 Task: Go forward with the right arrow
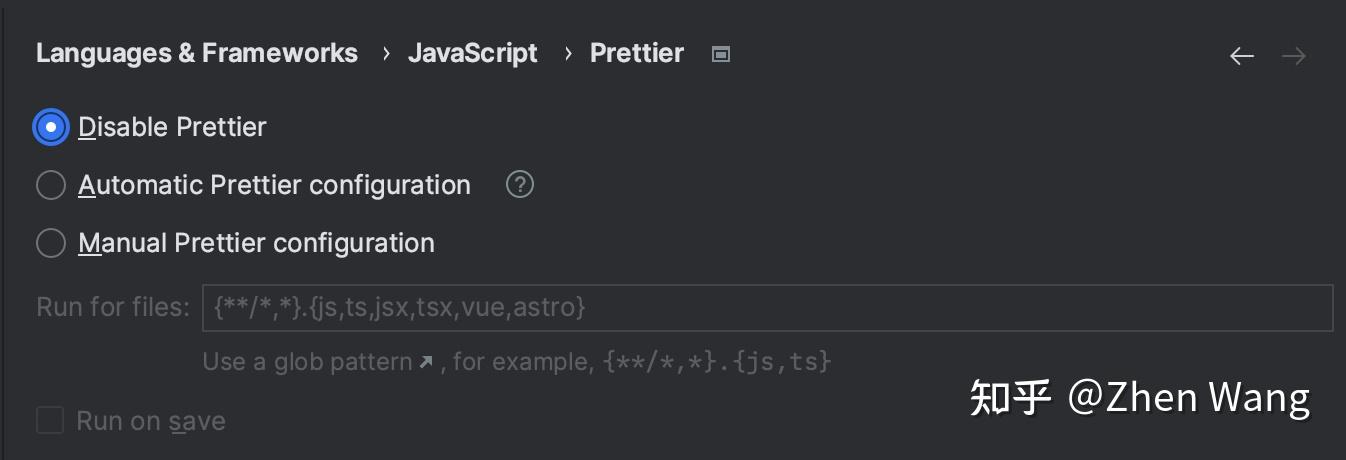[x=1294, y=56]
